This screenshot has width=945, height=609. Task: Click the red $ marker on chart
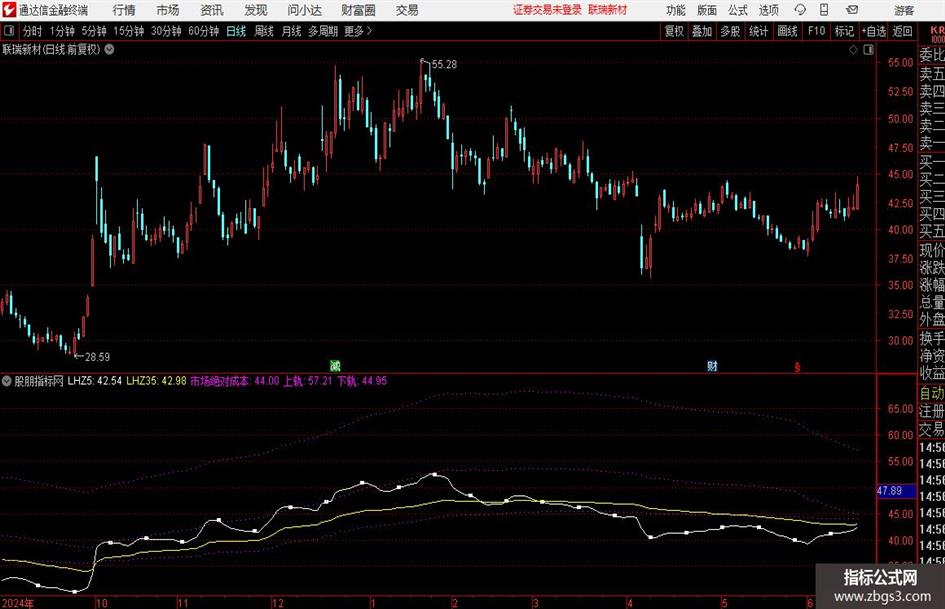pyautogui.click(x=797, y=366)
